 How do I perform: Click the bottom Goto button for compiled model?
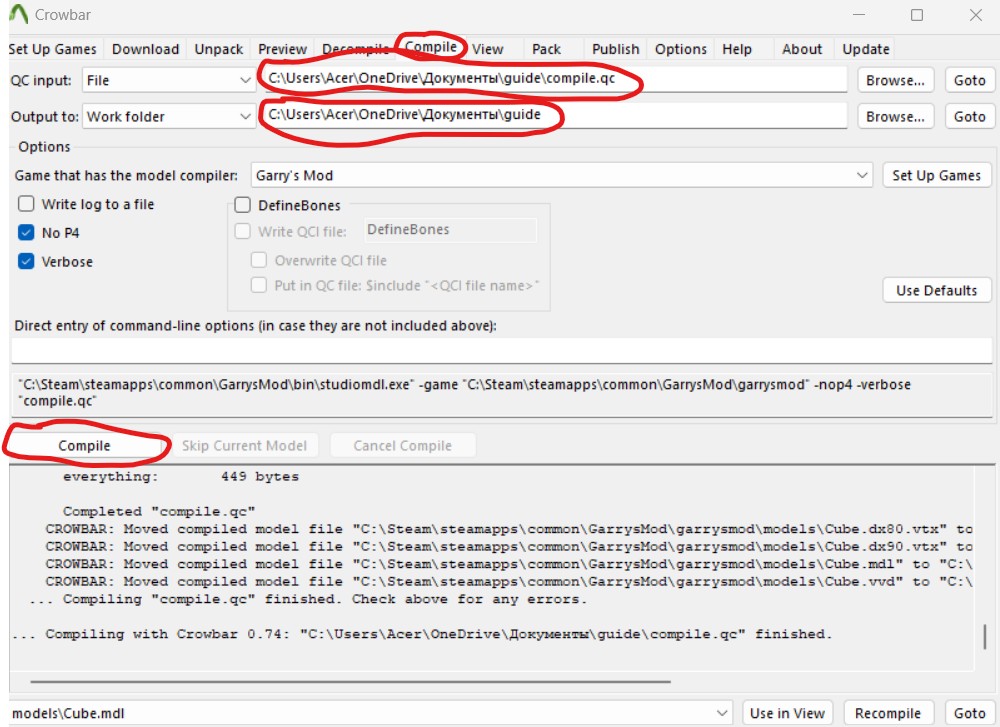[x=969, y=713]
